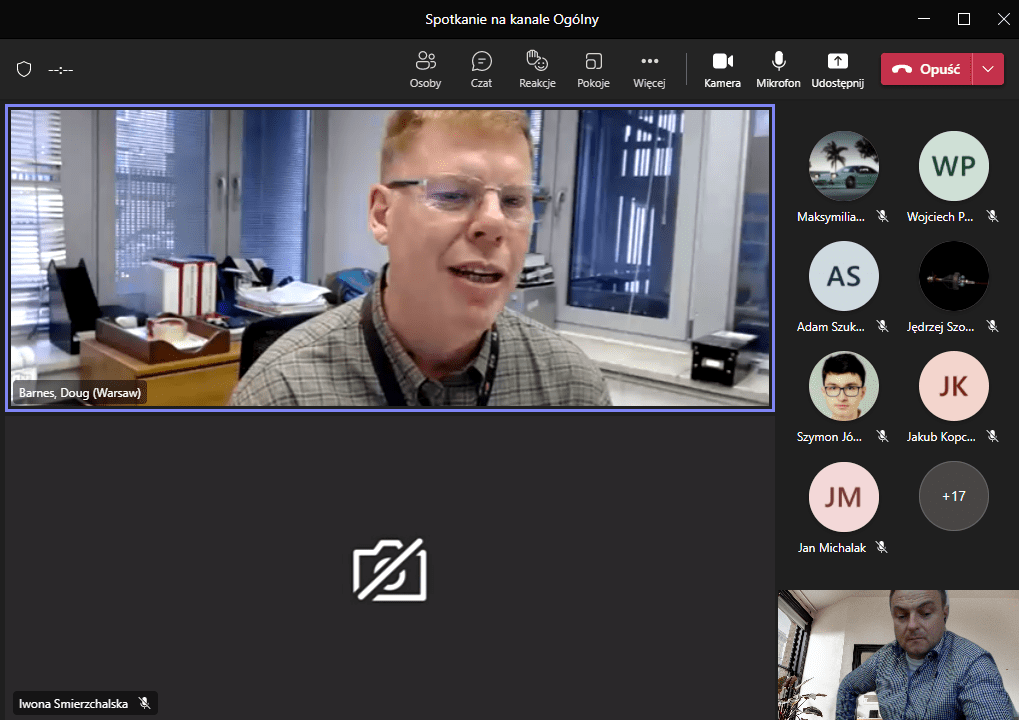The image size is (1019, 720).
Task: Select the self-view video thumbnail
Action: (897, 654)
